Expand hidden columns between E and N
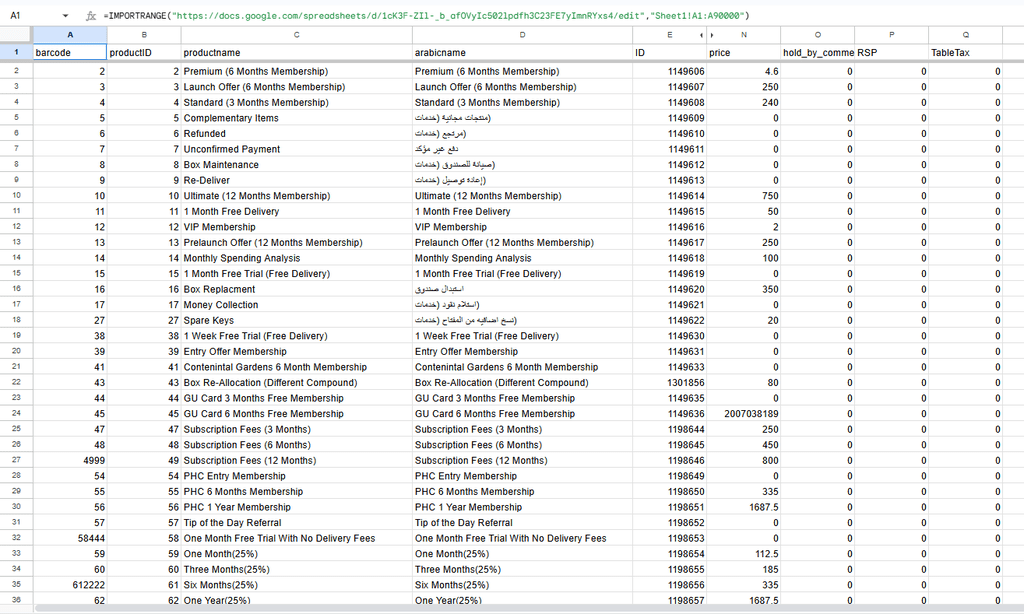The height and width of the screenshot is (614, 1024). click(x=700, y=35)
